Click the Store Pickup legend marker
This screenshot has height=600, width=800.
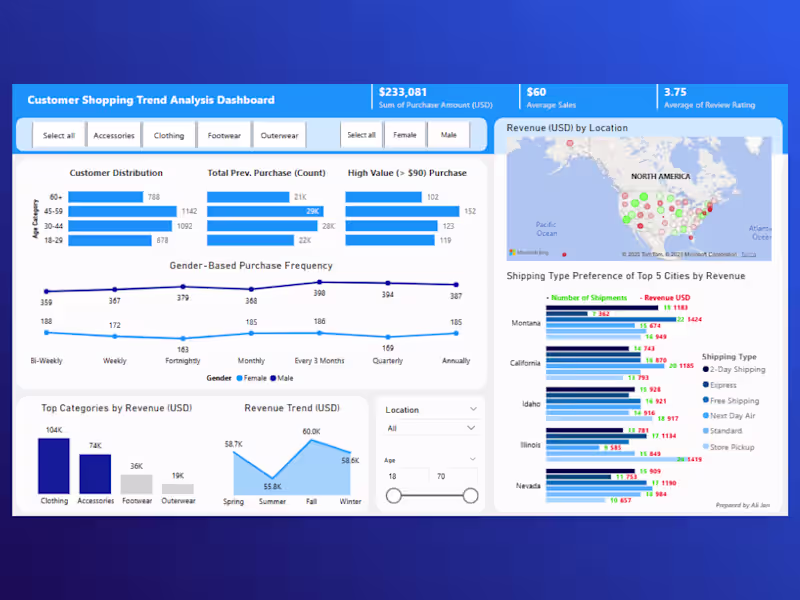click(x=706, y=446)
